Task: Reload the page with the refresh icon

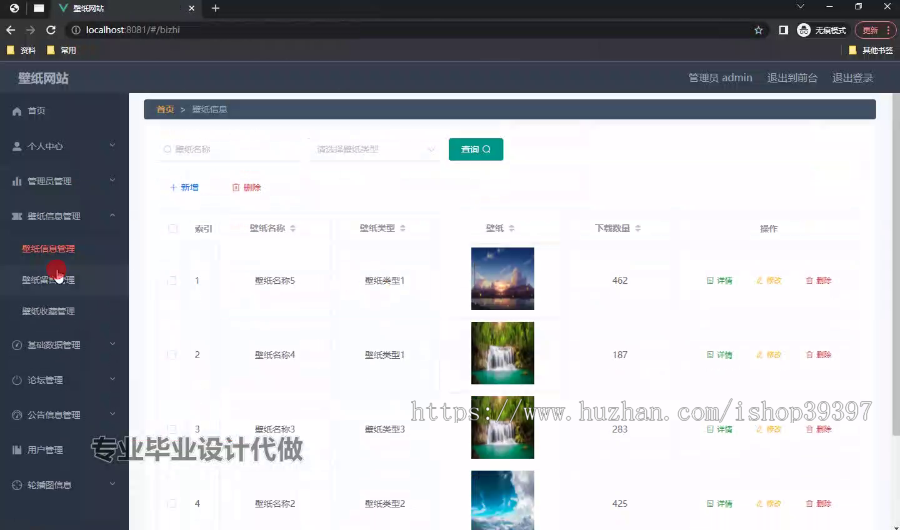Action: (51, 30)
